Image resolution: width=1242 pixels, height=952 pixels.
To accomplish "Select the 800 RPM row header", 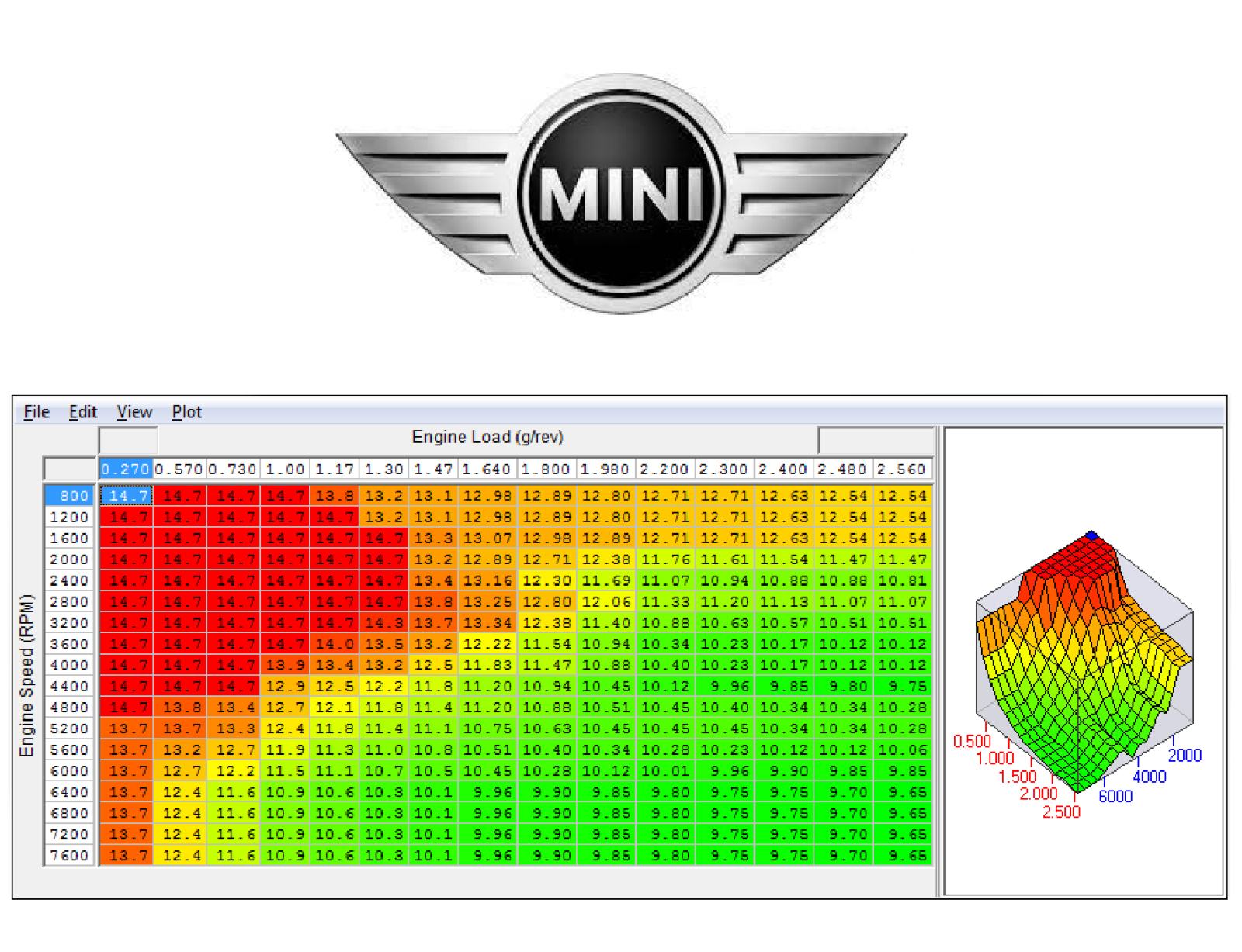I will coord(68,496).
